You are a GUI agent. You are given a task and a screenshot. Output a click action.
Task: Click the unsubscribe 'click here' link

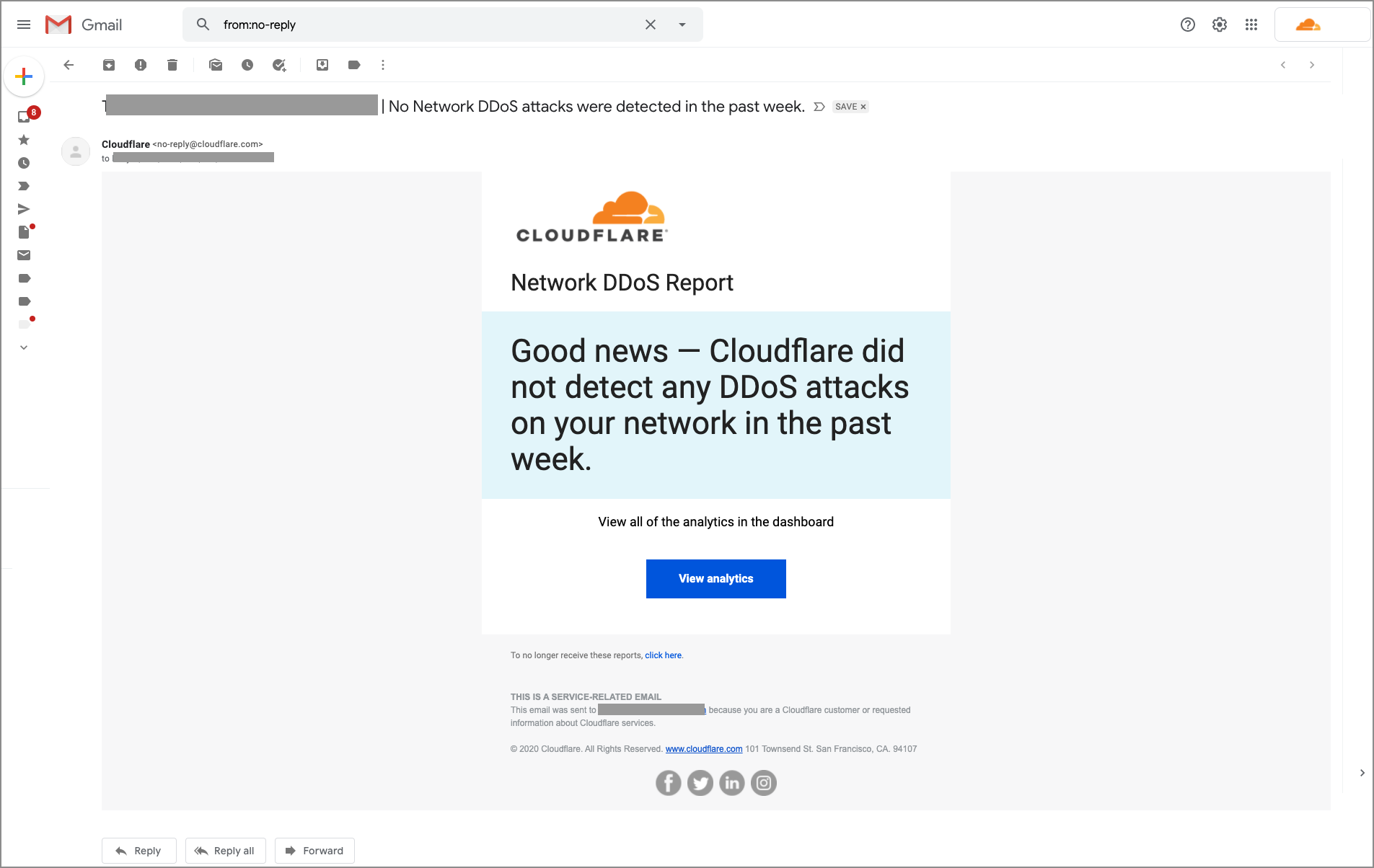(x=664, y=655)
